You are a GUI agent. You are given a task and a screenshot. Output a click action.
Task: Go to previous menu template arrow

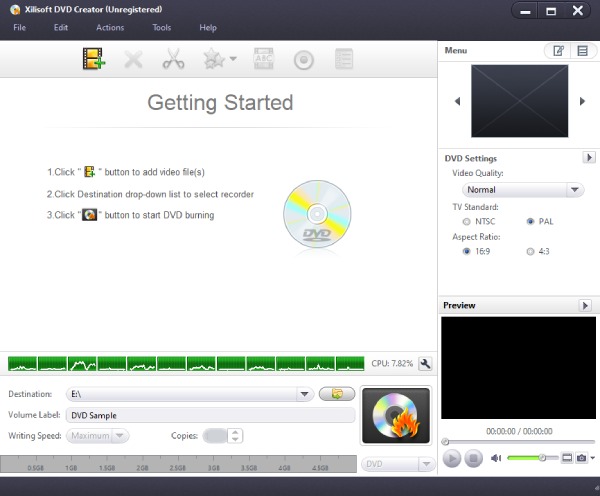(457, 101)
